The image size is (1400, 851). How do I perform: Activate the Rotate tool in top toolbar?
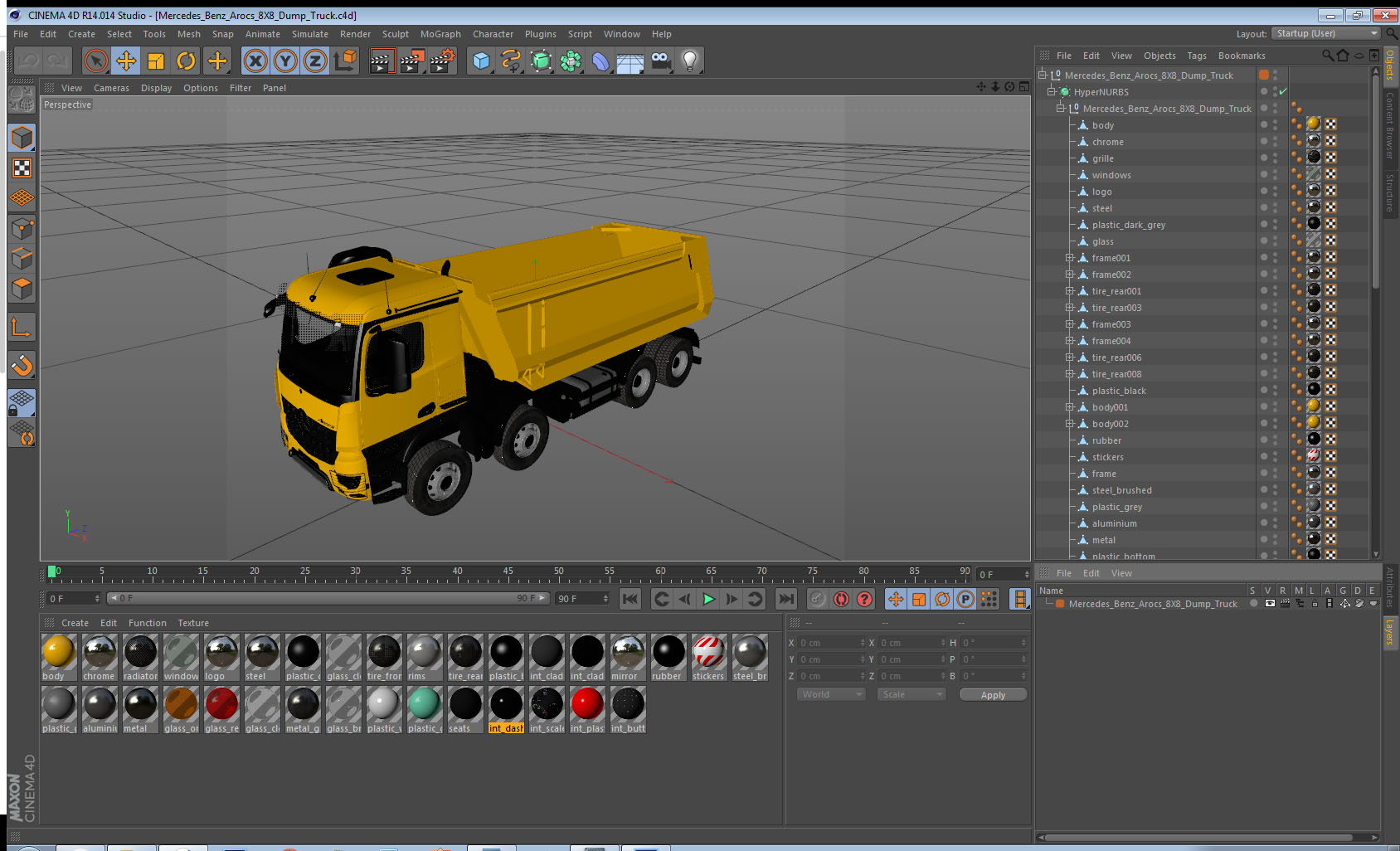(187, 61)
